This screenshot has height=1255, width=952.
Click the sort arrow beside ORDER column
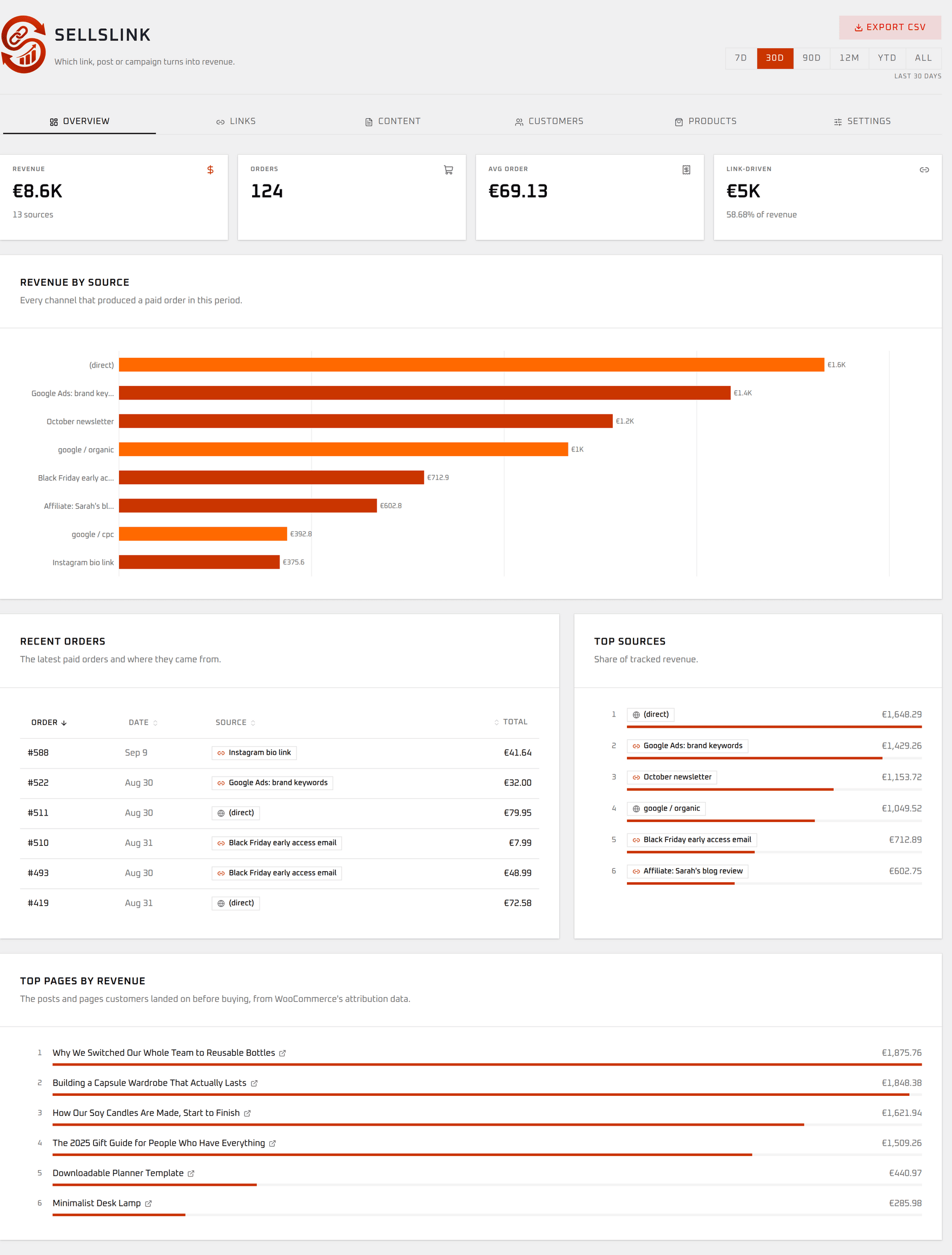(64, 723)
